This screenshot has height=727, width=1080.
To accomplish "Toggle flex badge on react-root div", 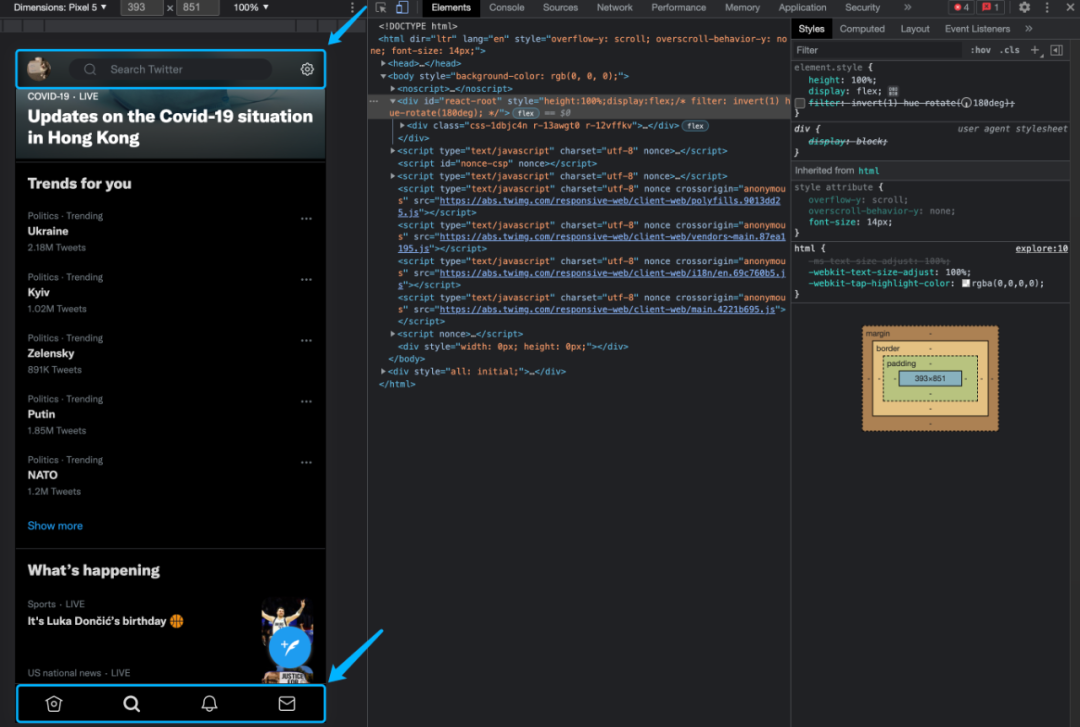I will coord(526,113).
